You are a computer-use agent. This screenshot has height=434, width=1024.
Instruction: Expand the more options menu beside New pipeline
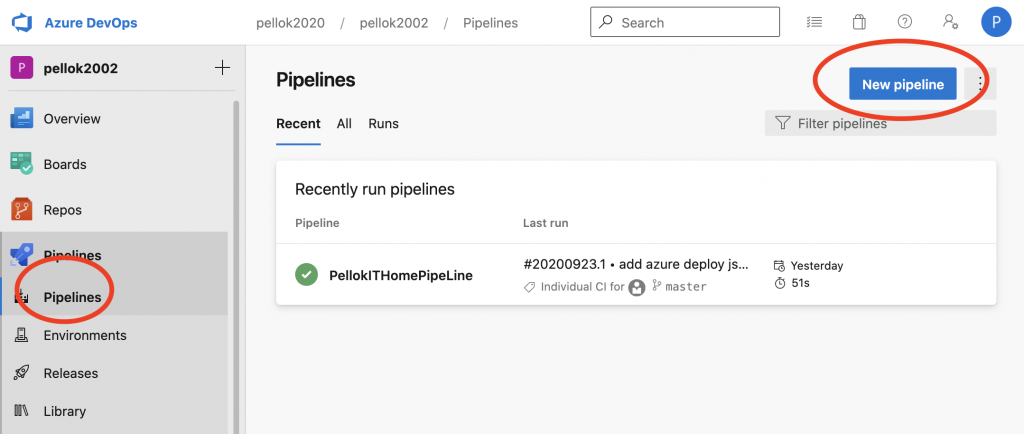[981, 84]
